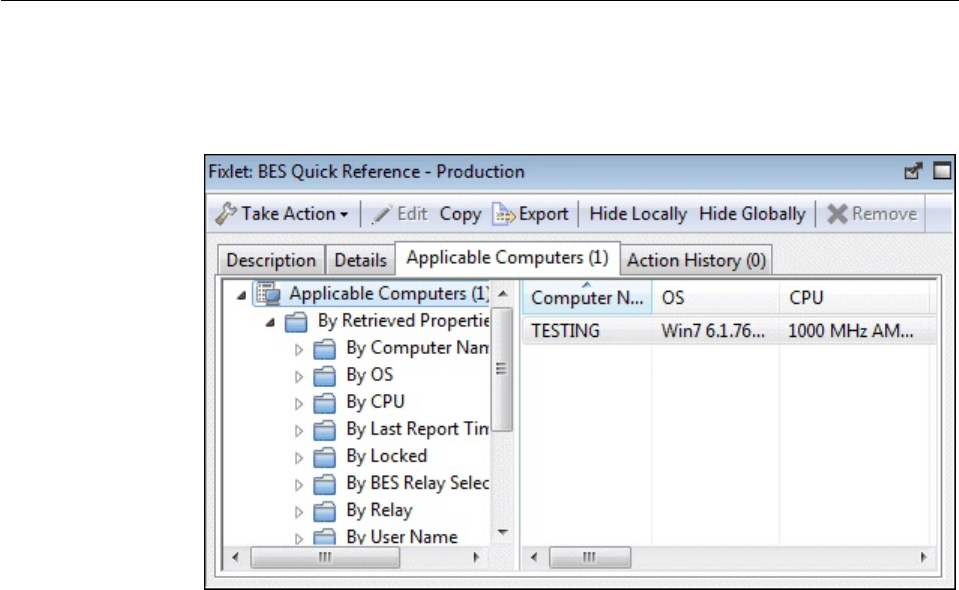Export the fixlet
959x590 pixels.
(530, 214)
